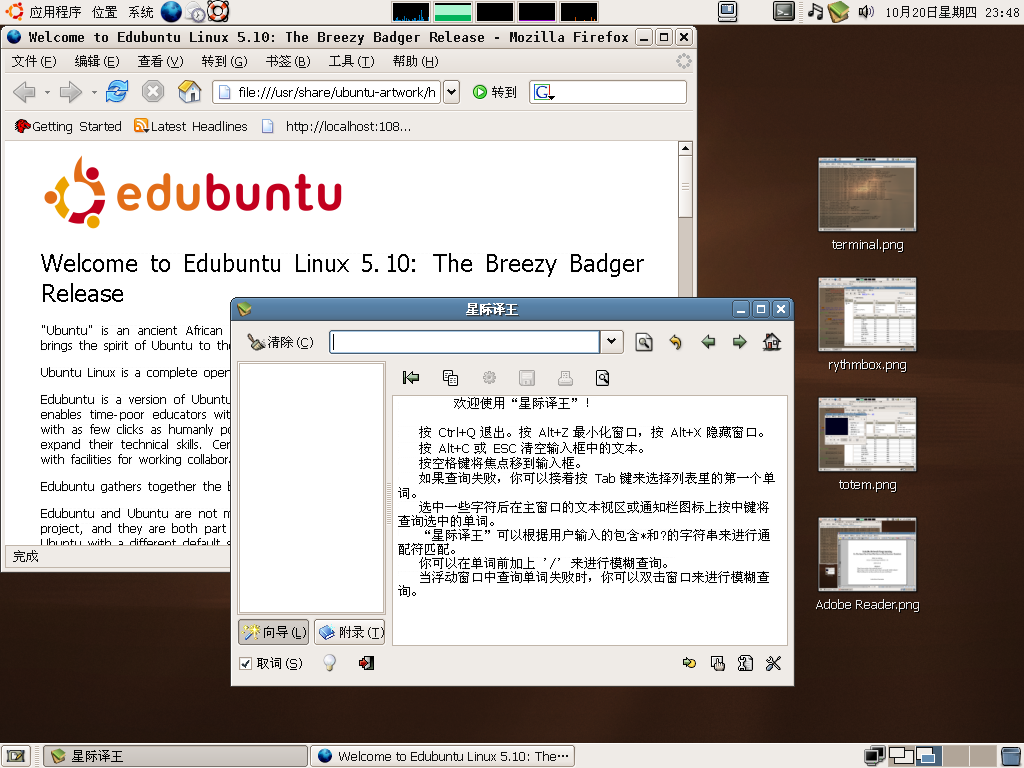Click the quit door icon in StarDict
Image resolution: width=1024 pixels, height=768 pixels.
coord(366,663)
